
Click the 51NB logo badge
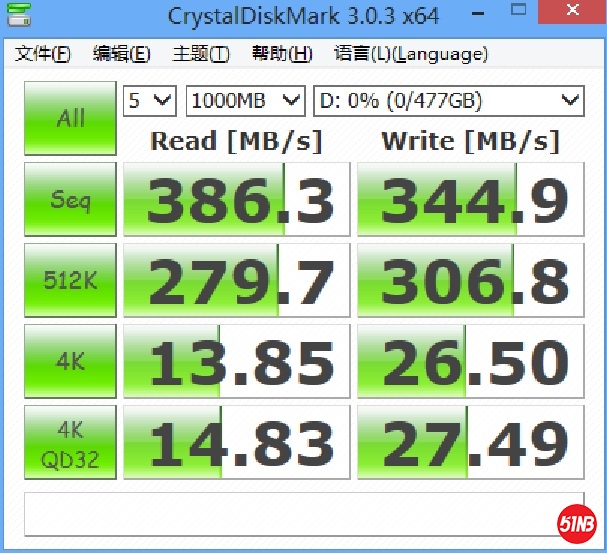577,522
